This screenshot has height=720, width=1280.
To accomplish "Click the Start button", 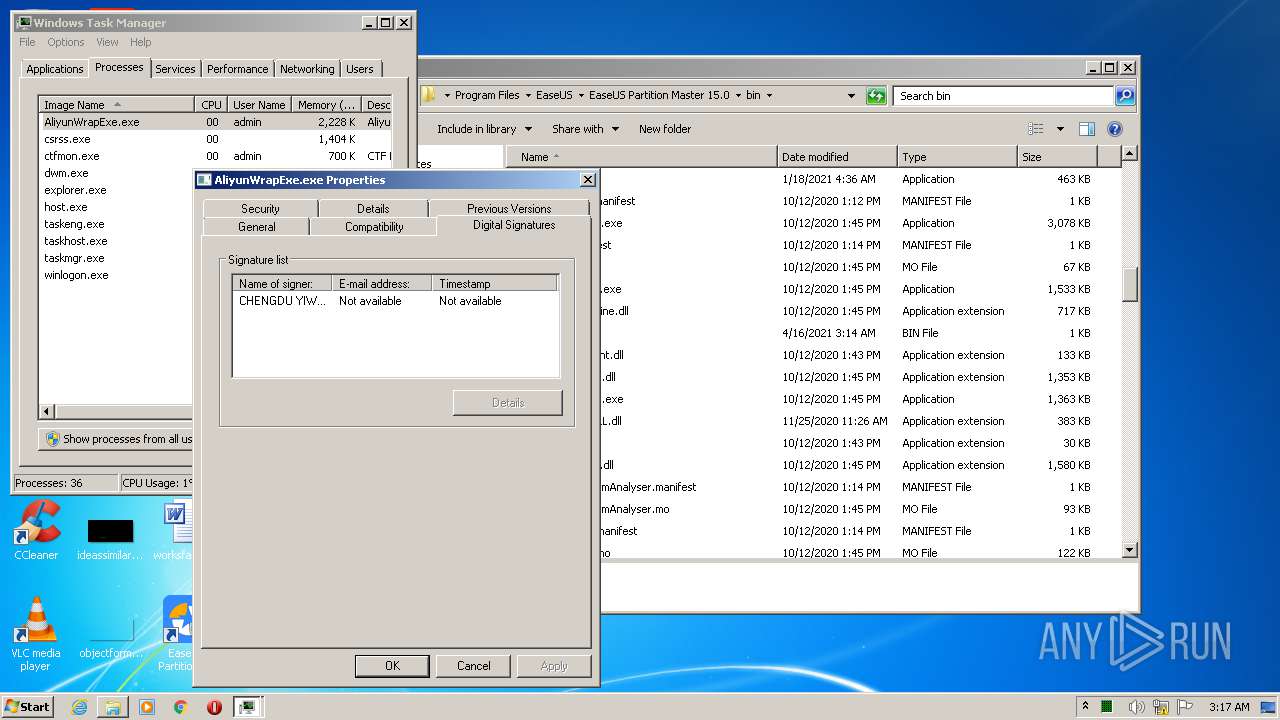I will click(x=27, y=707).
